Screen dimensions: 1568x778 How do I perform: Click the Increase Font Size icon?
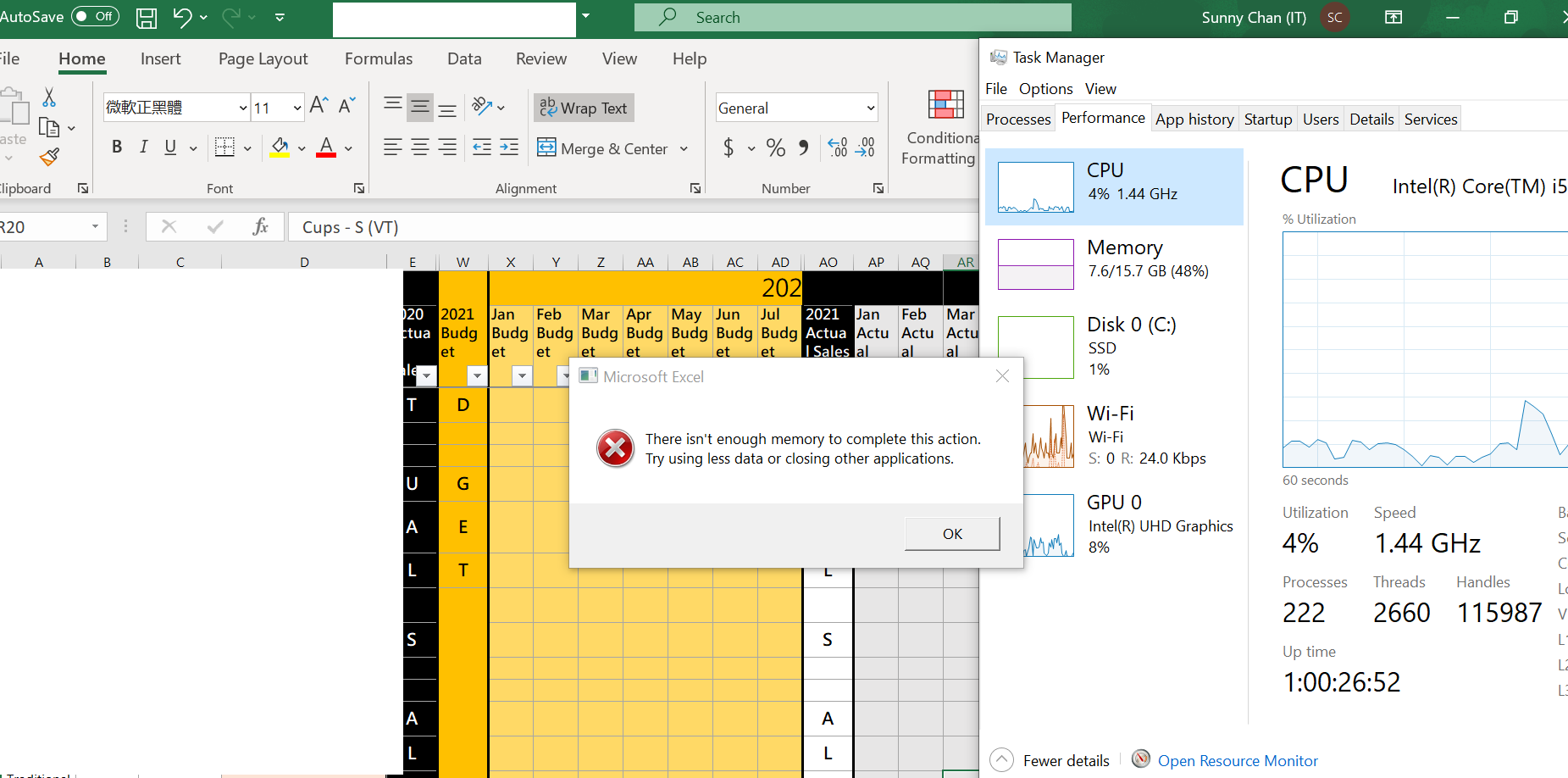(x=319, y=105)
